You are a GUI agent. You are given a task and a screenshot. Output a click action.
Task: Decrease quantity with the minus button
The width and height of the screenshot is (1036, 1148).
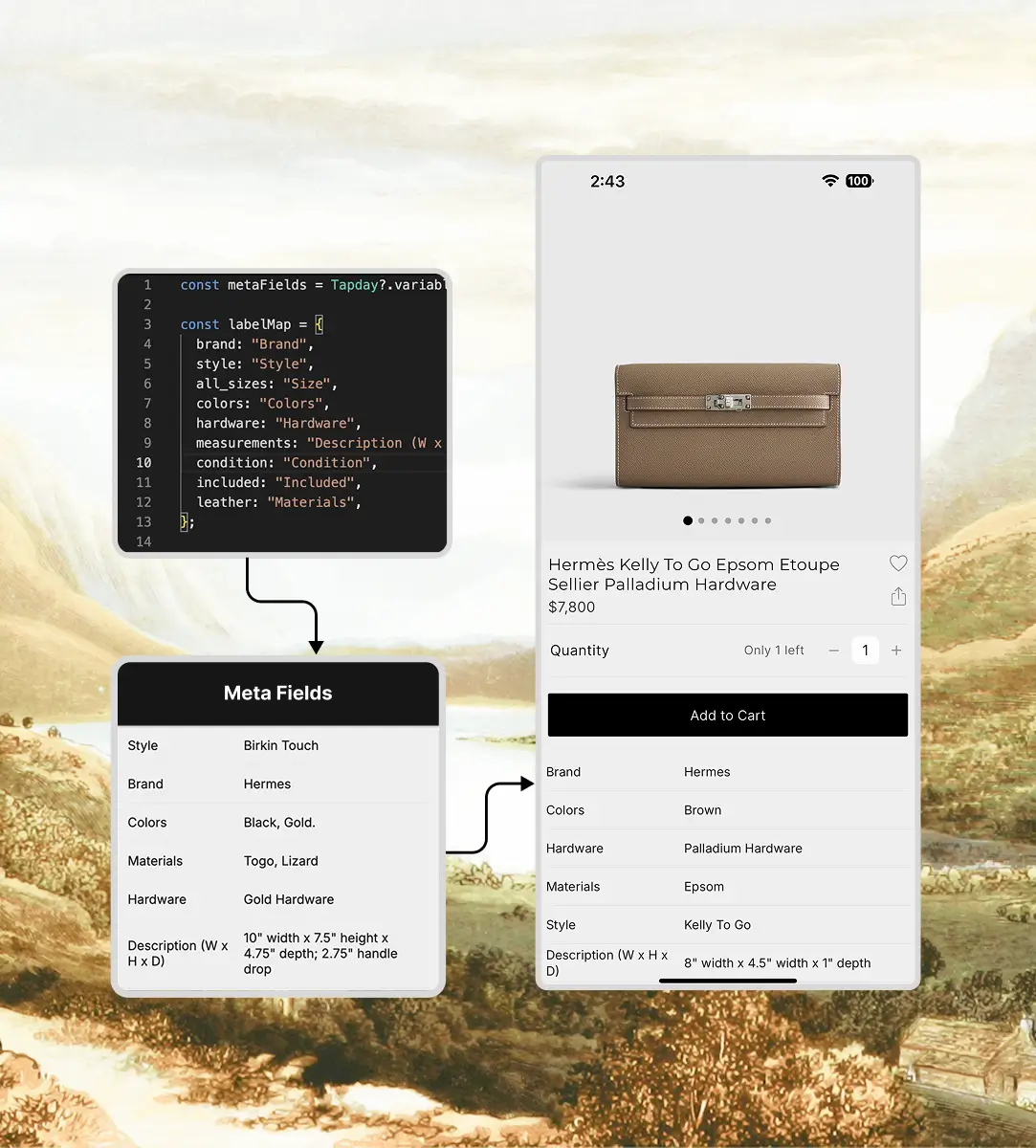pos(834,651)
